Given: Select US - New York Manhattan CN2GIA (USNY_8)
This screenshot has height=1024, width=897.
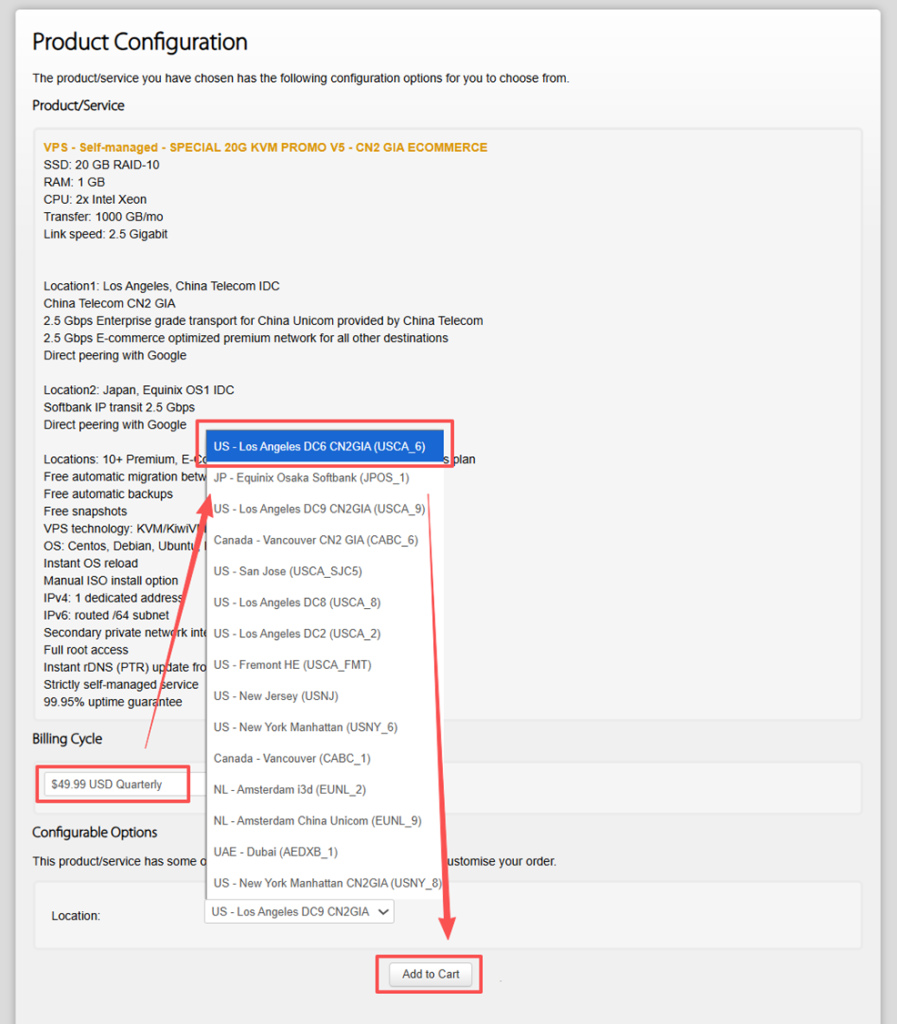Looking at the screenshot, I should tap(327, 883).
